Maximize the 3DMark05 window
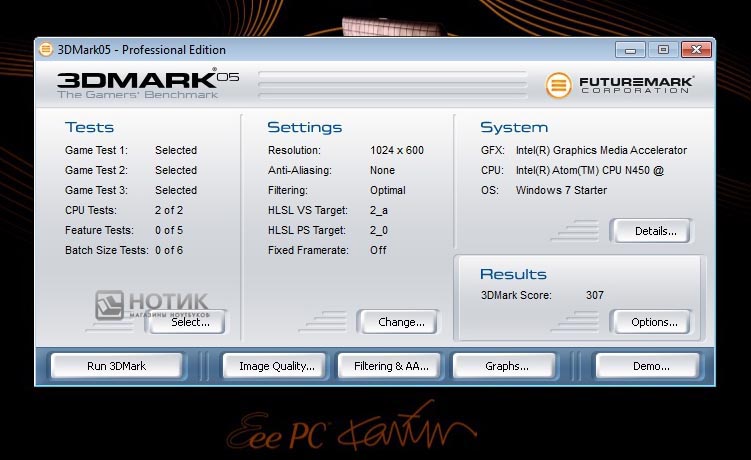 tap(663, 50)
